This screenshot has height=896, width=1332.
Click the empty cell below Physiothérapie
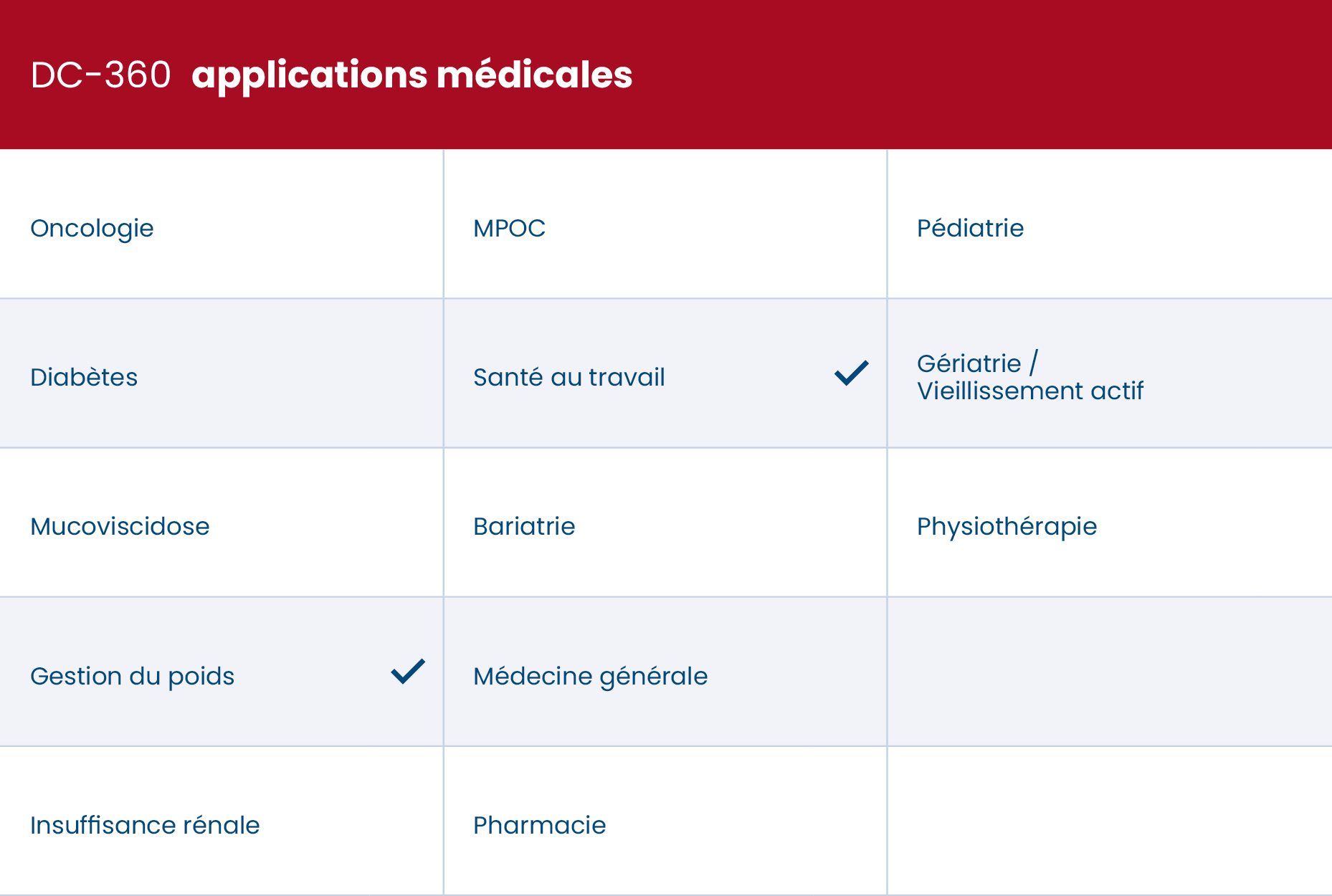tap(1109, 672)
